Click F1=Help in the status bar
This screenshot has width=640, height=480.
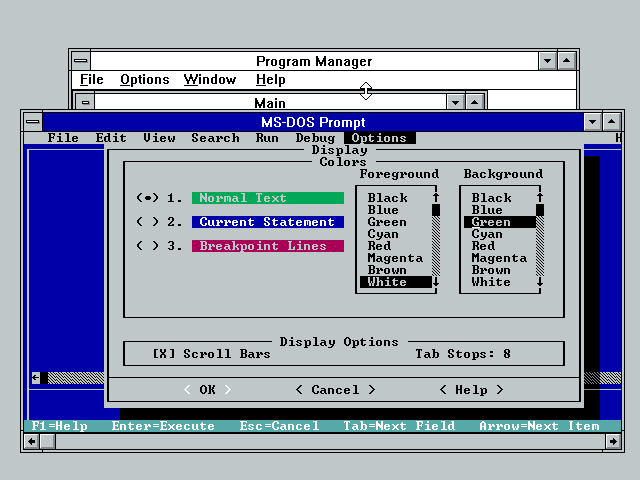(x=60, y=426)
